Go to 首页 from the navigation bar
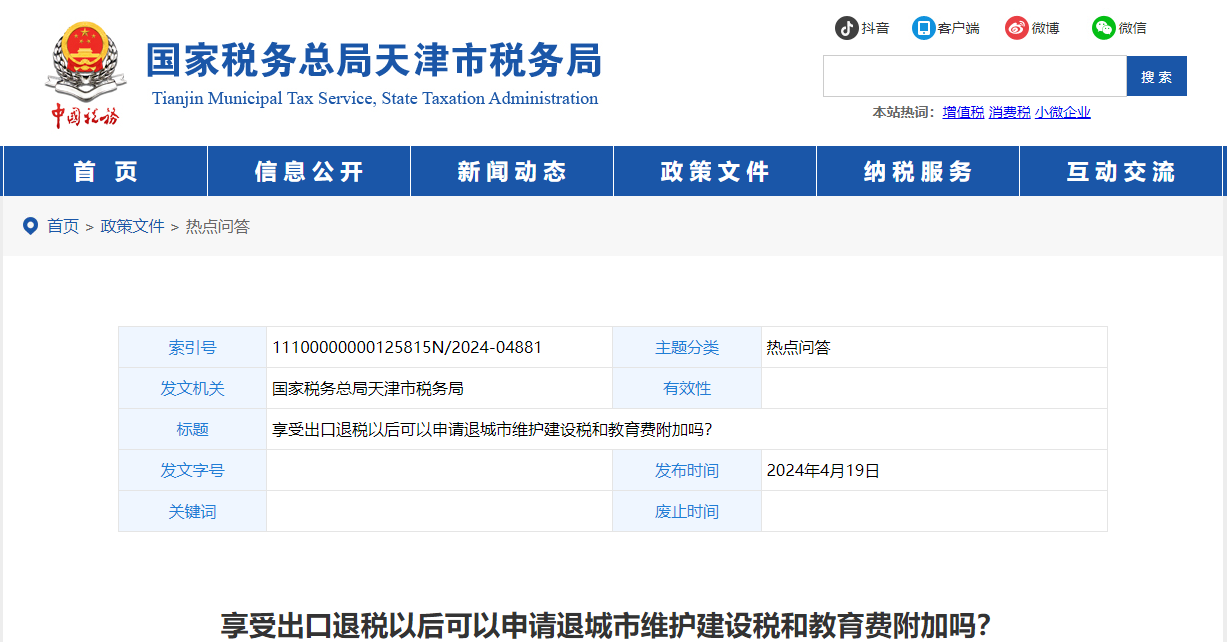This screenshot has width=1227, height=642. [x=104, y=170]
